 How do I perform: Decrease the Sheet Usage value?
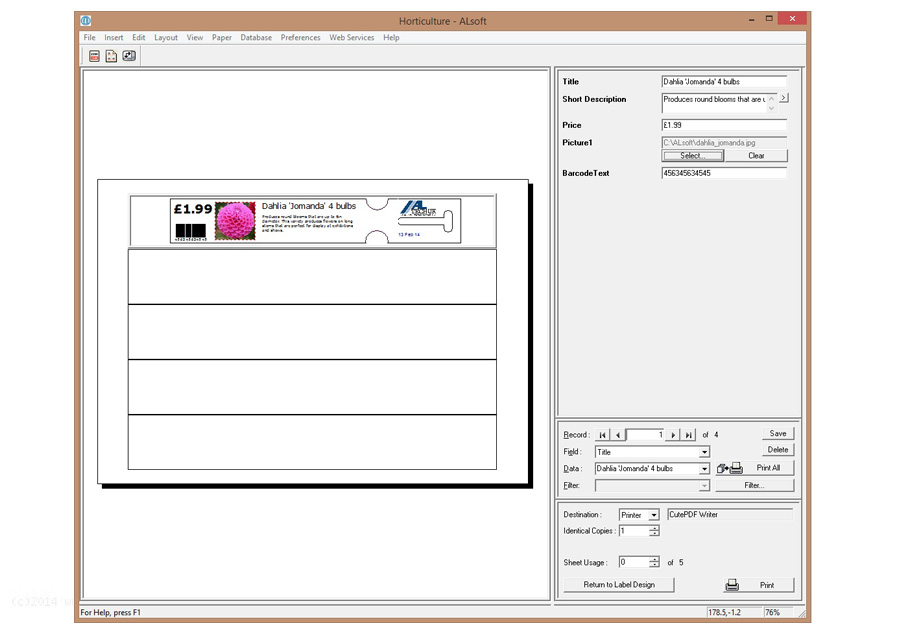[x=654, y=566]
